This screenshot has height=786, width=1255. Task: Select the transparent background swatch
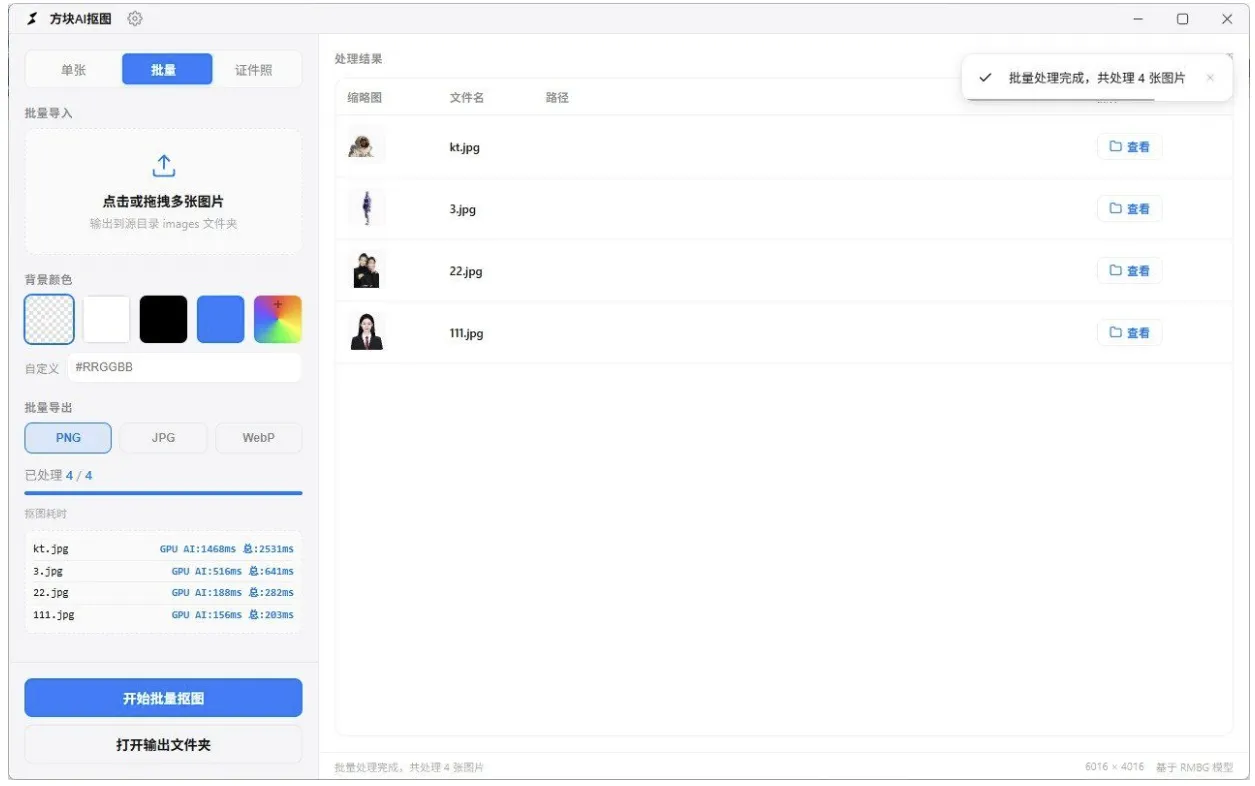[x=49, y=319]
